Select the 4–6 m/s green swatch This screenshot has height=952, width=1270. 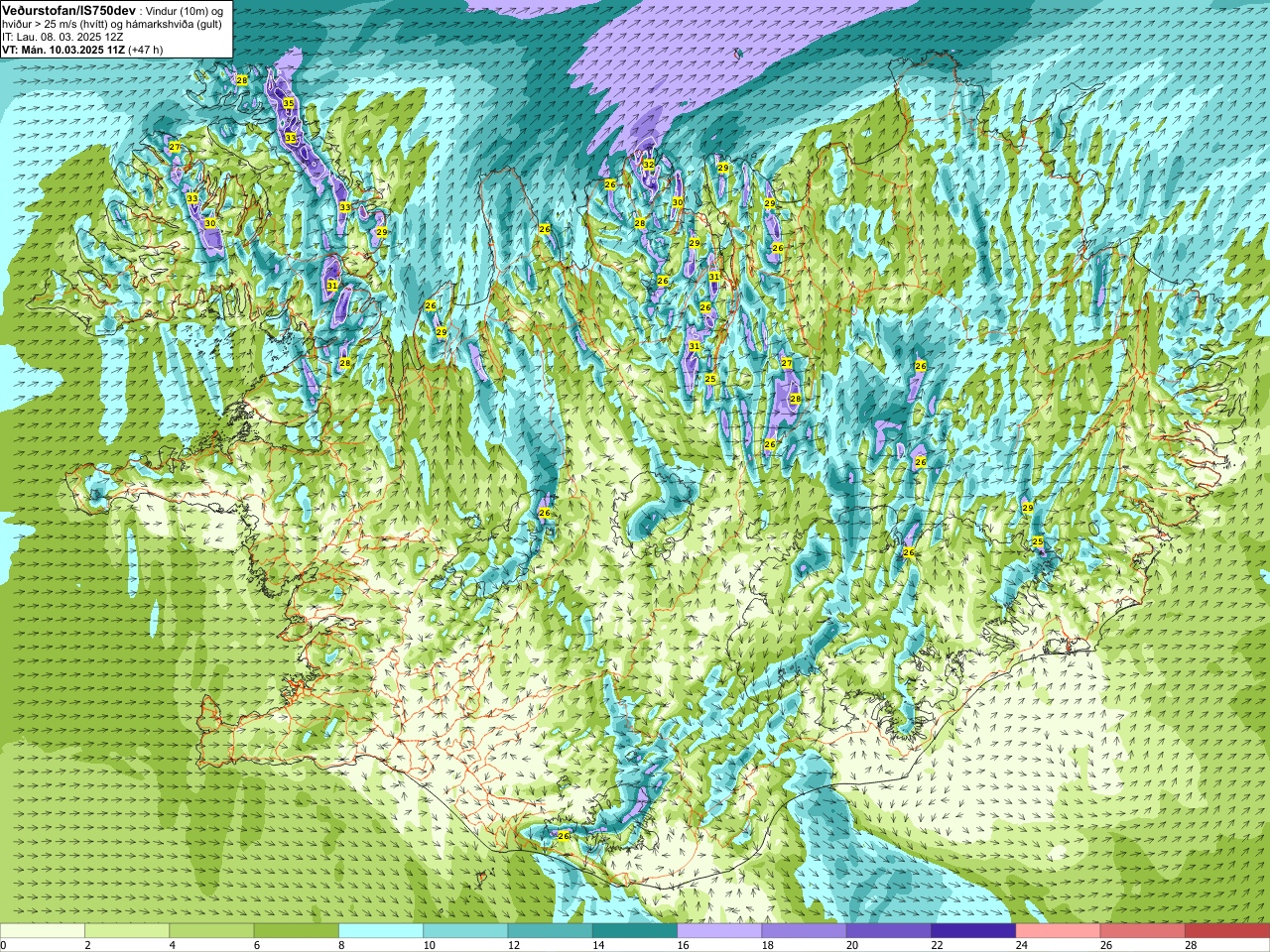[x=211, y=931]
